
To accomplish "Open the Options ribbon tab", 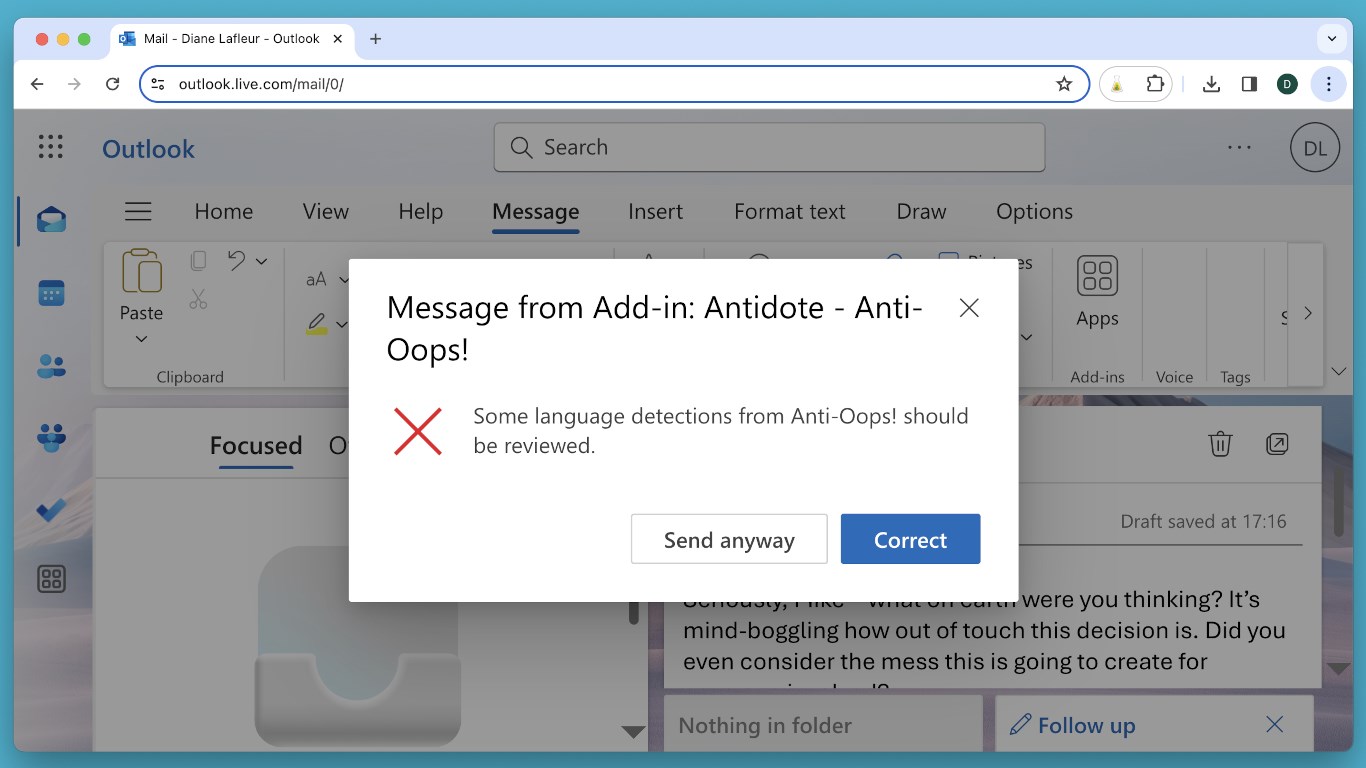I will point(1034,211).
